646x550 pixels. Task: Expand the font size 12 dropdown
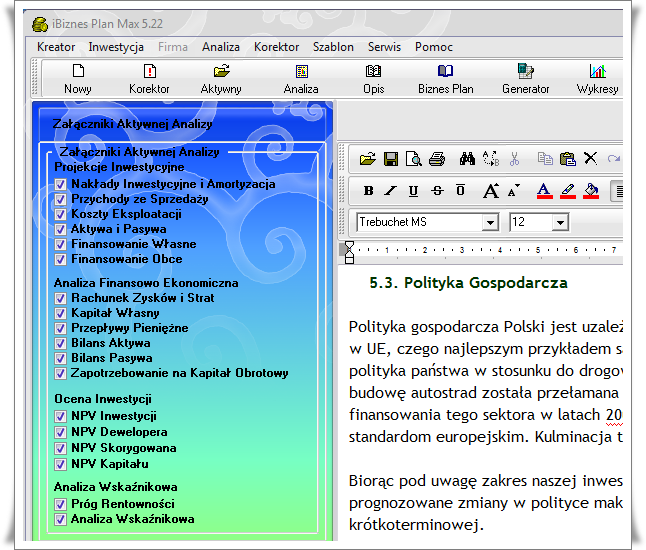click(559, 222)
